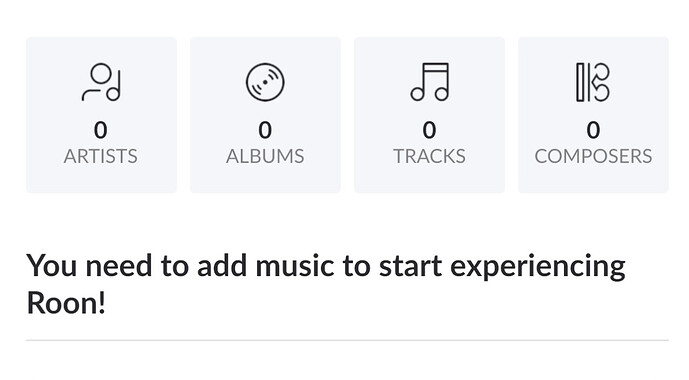Click the Tracks double music note icon
Viewport: 689px width, 380px height.
[x=430, y=82]
